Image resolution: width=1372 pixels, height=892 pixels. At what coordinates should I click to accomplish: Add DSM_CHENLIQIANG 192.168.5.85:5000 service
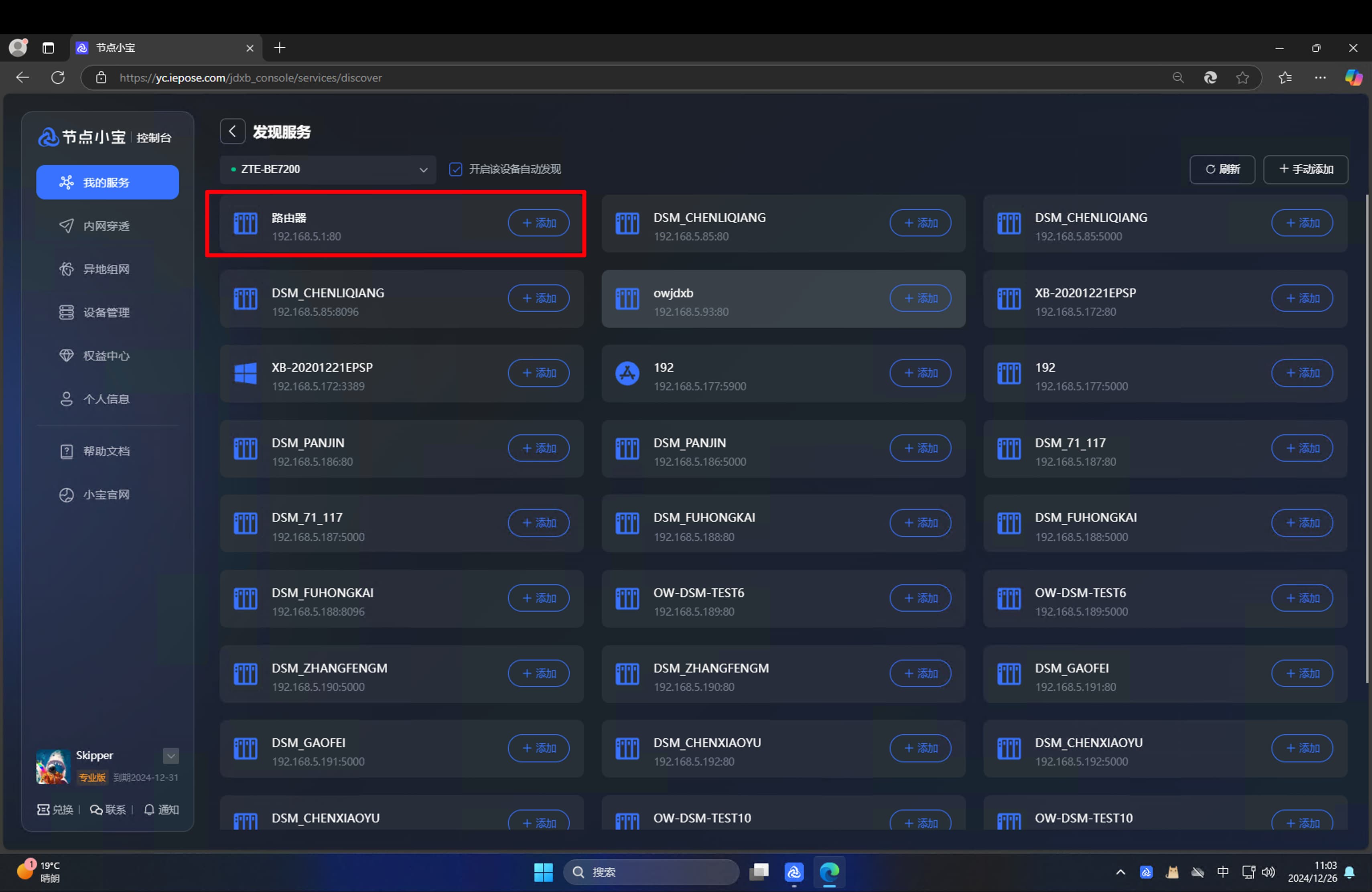tap(1302, 223)
